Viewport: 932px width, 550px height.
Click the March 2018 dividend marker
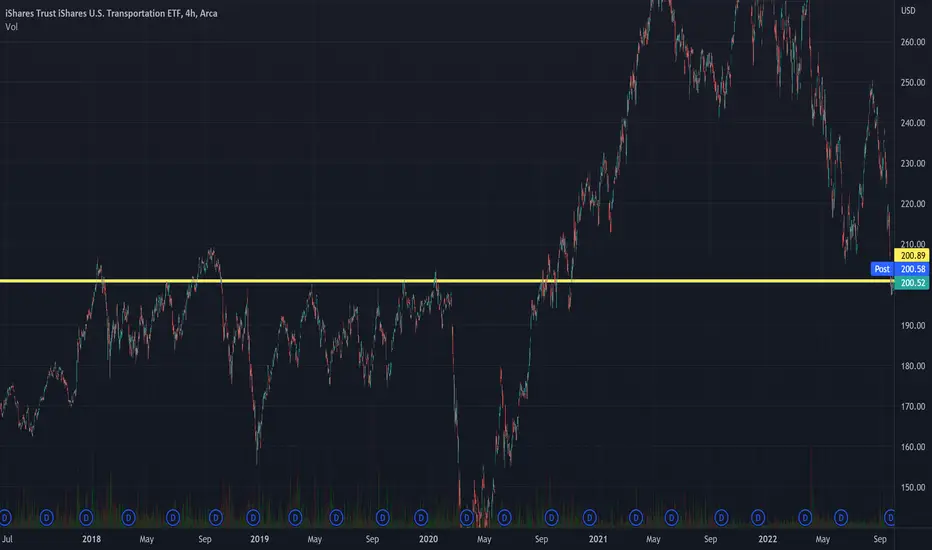[128, 518]
